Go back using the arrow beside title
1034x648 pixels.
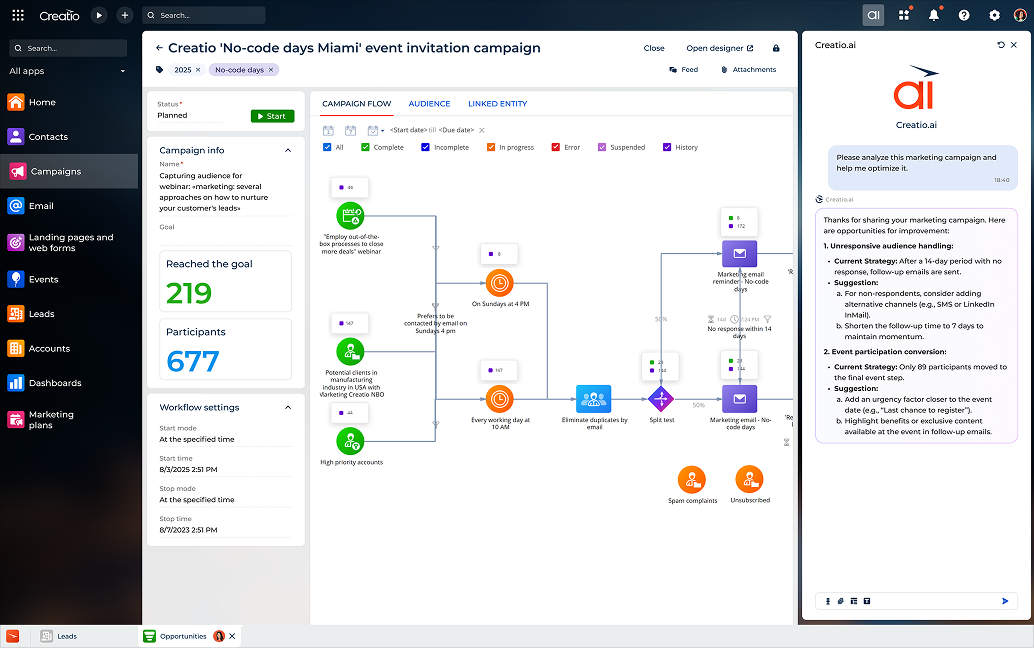[x=159, y=48]
